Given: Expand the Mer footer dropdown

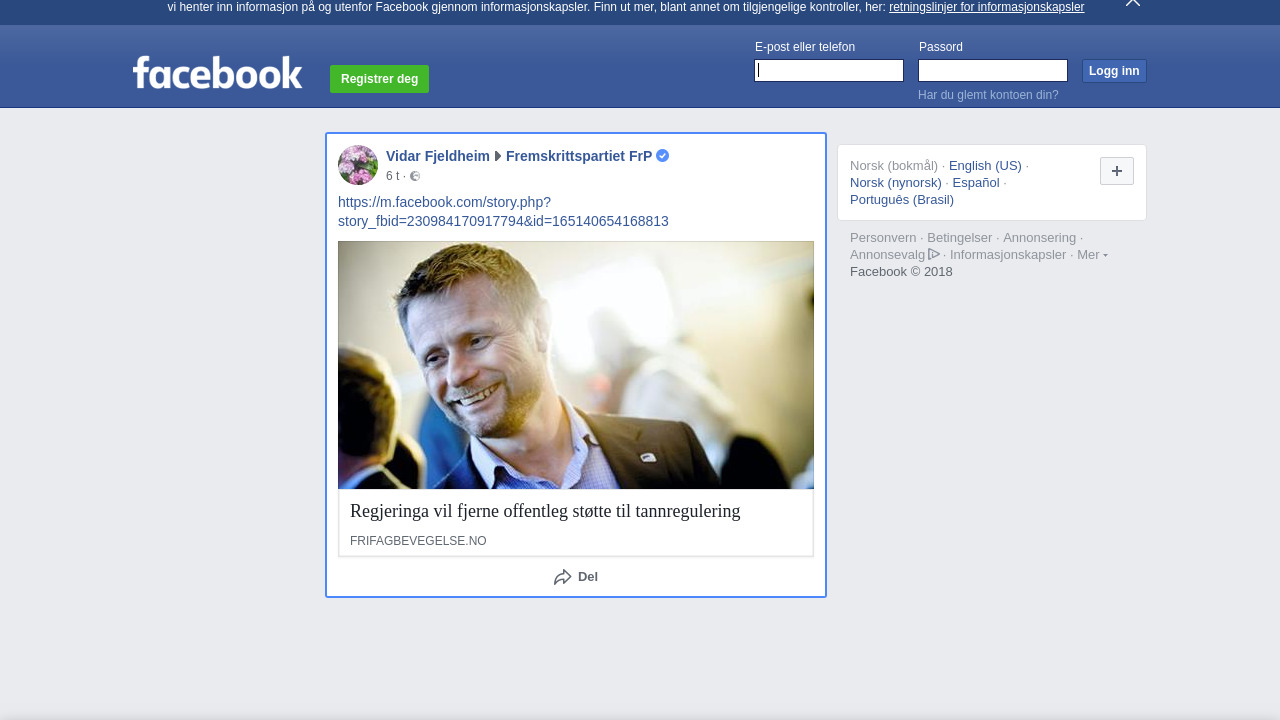Looking at the screenshot, I should coord(1092,255).
